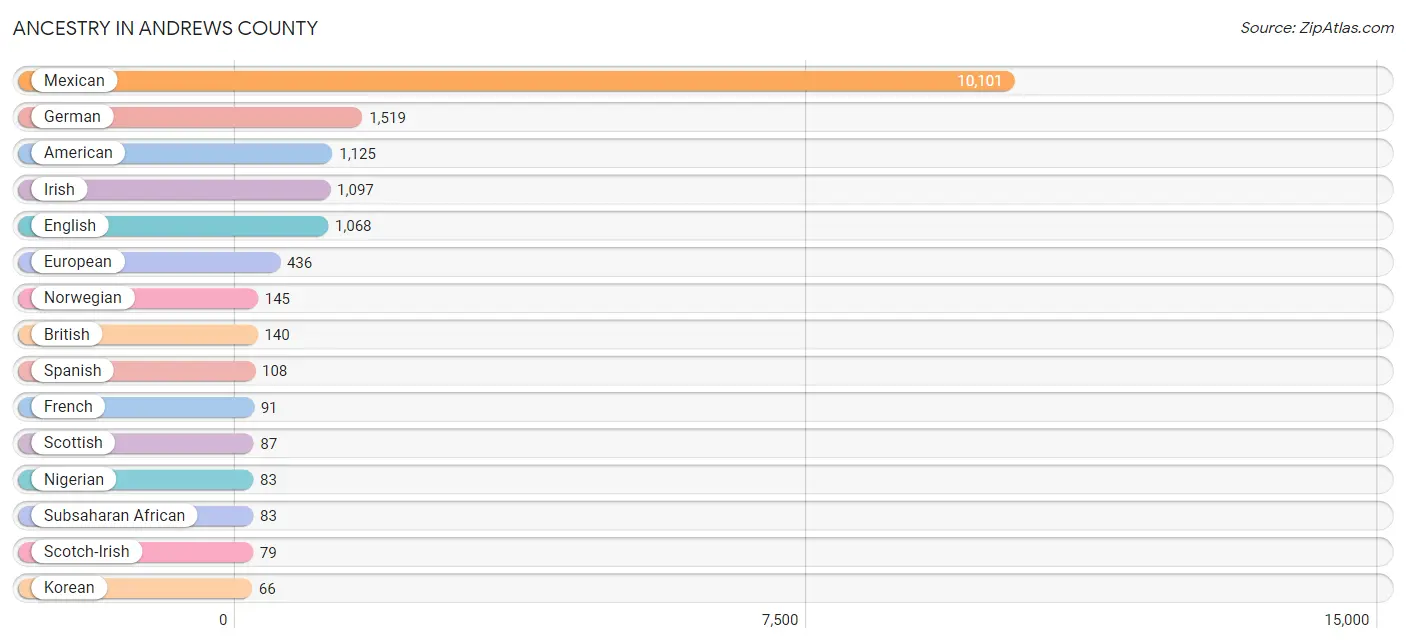This screenshot has height=644, width=1406.
Task: Click the 7,500 axis label
Action: click(780, 620)
